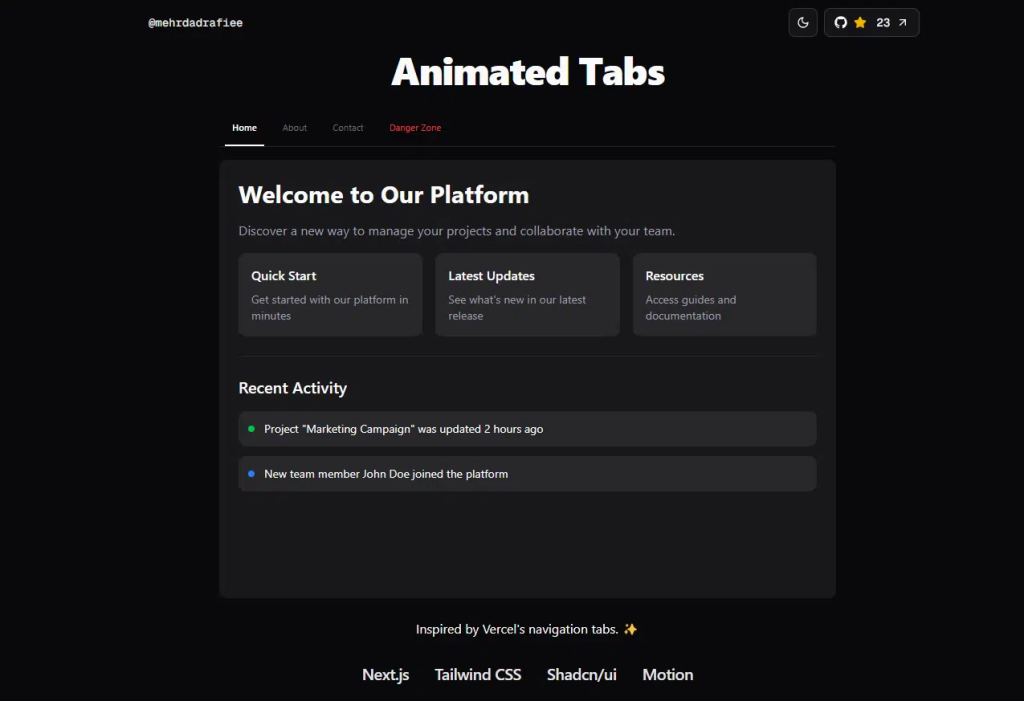Toggle dark mode with moon icon
1024x701 pixels.
point(803,23)
